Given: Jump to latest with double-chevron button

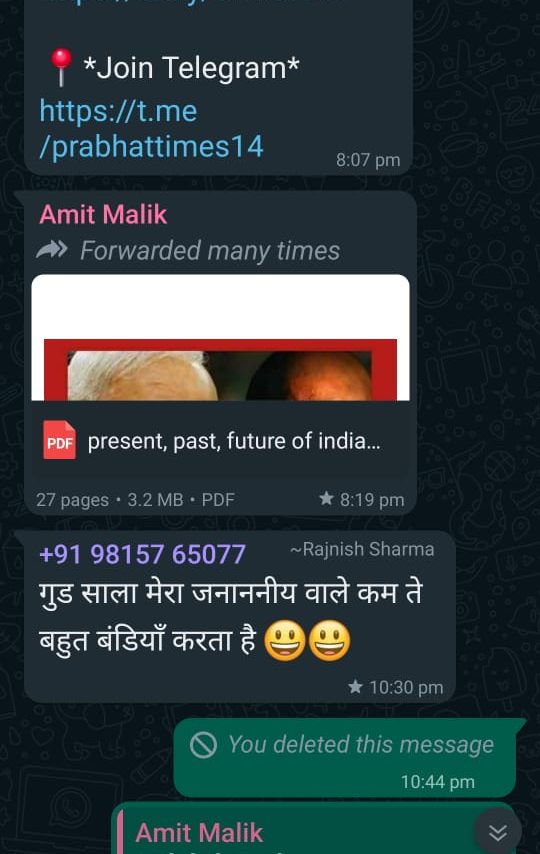Looking at the screenshot, I should [497, 832].
